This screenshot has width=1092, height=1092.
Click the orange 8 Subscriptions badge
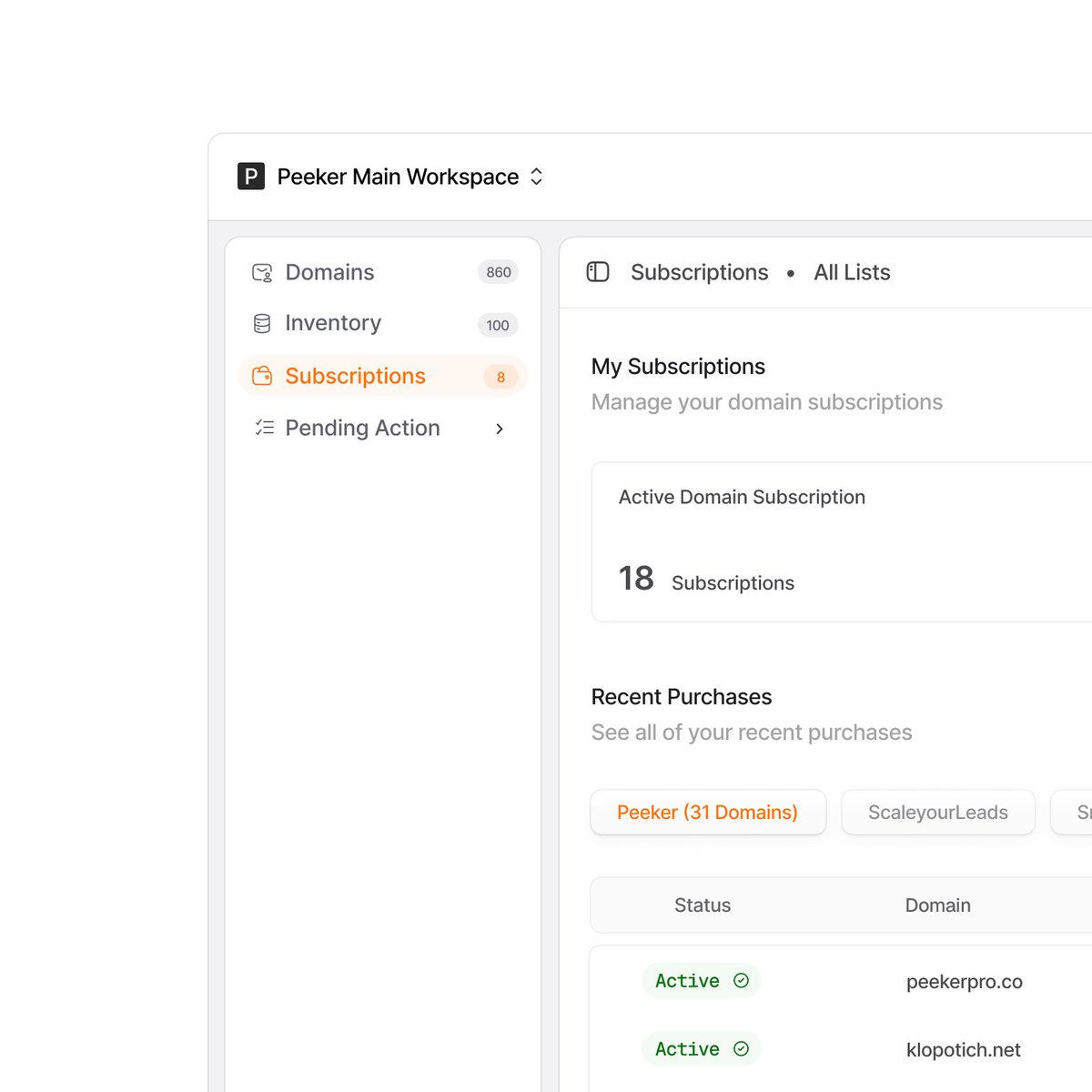click(x=500, y=377)
